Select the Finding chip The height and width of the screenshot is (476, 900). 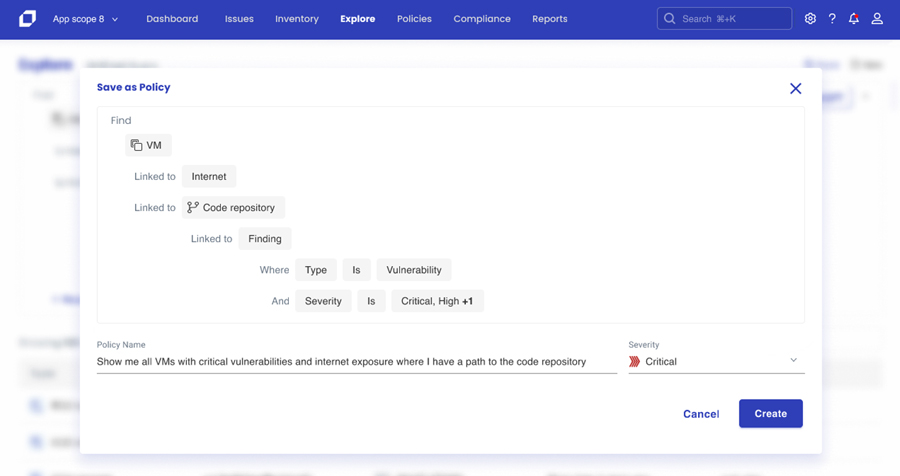[265, 239]
